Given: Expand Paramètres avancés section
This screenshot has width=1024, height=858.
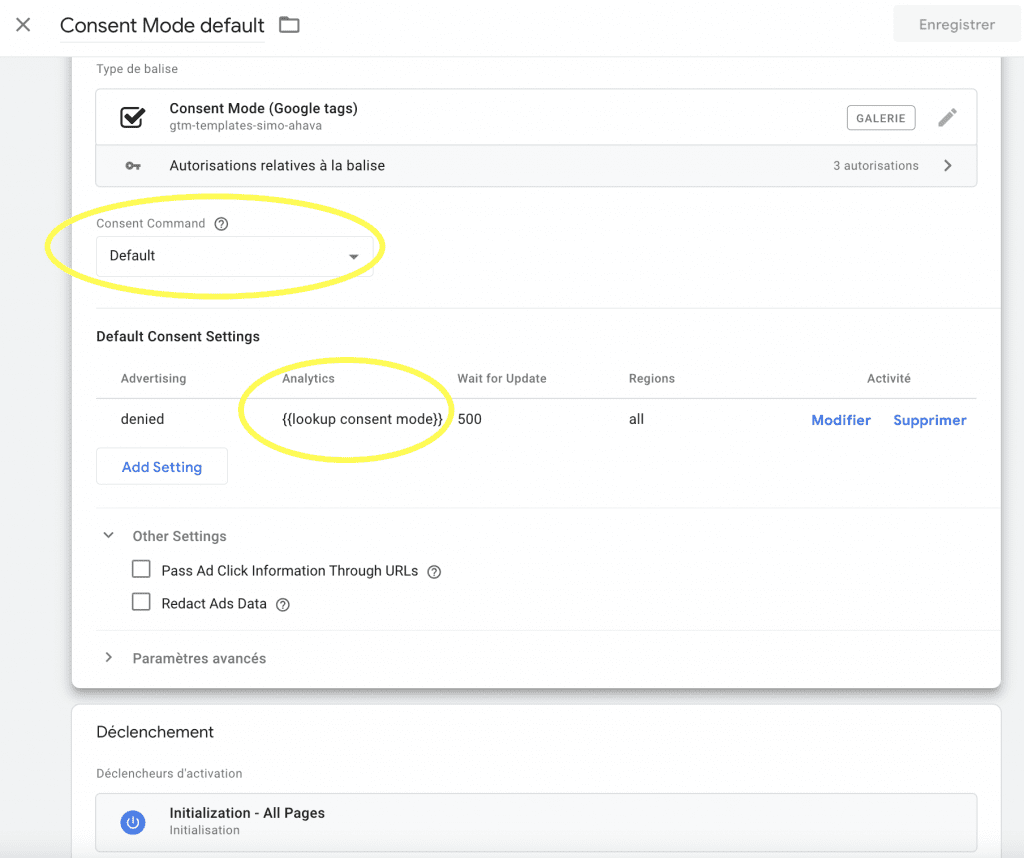Looking at the screenshot, I should 109,658.
